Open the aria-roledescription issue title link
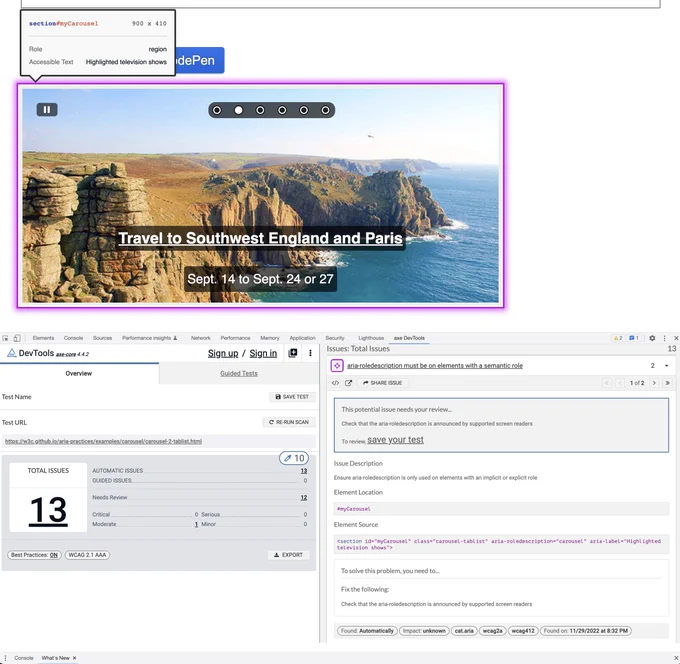680x664 pixels. point(435,366)
